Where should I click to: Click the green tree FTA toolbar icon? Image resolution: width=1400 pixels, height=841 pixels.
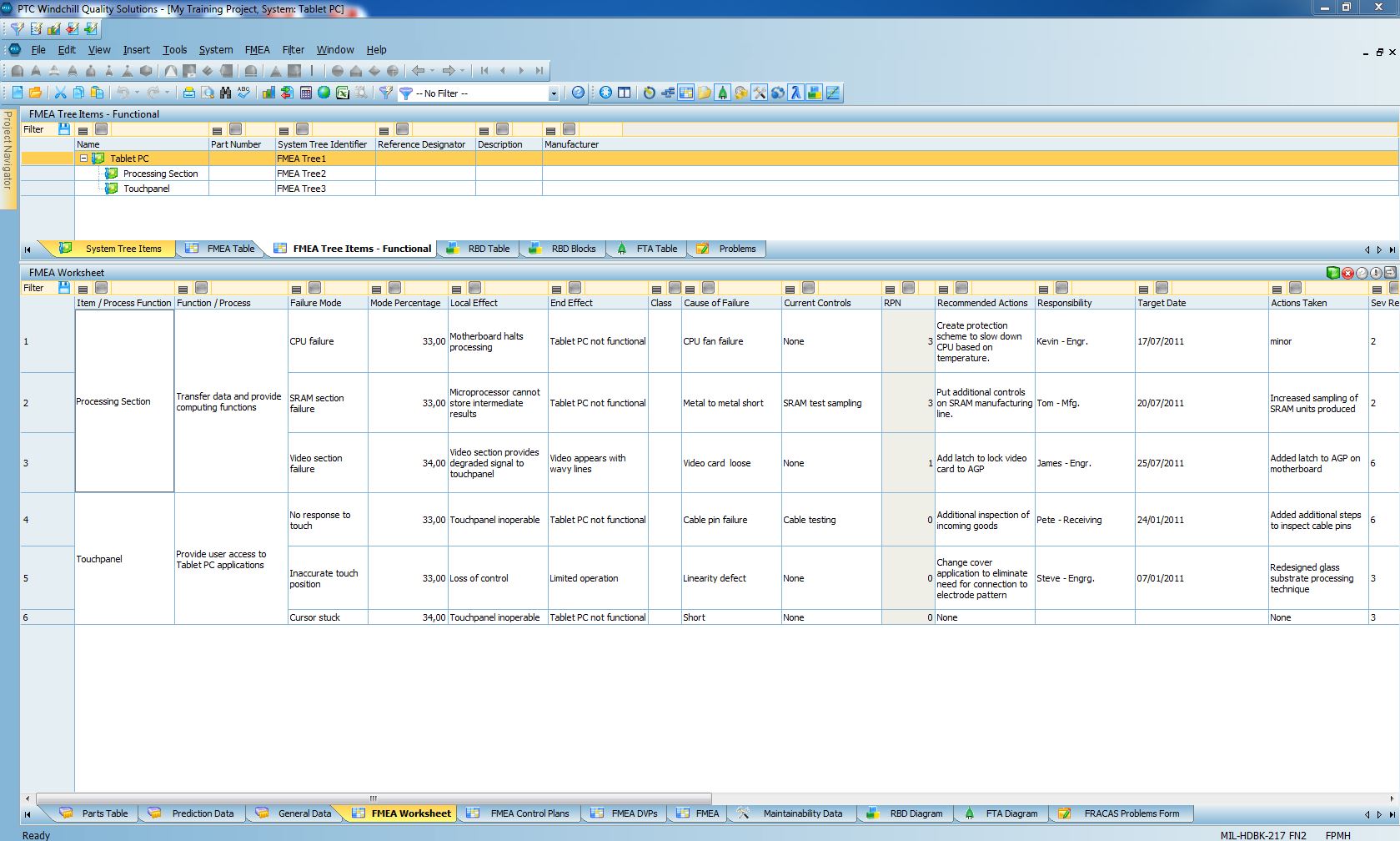pyautogui.click(x=722, y=93)
